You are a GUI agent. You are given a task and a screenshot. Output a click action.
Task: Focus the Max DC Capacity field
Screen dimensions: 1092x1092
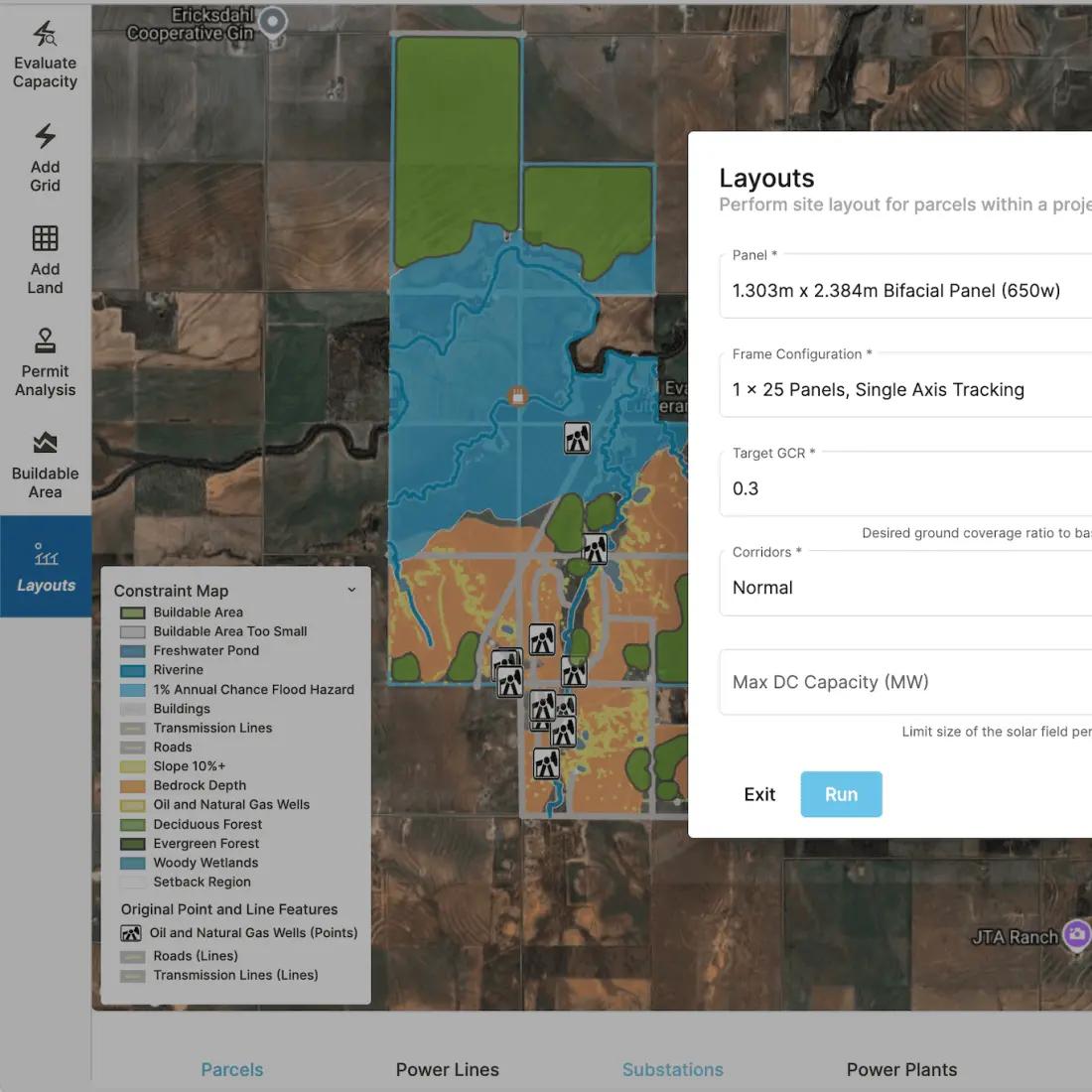pyautogui.click(x=905, y=682)
